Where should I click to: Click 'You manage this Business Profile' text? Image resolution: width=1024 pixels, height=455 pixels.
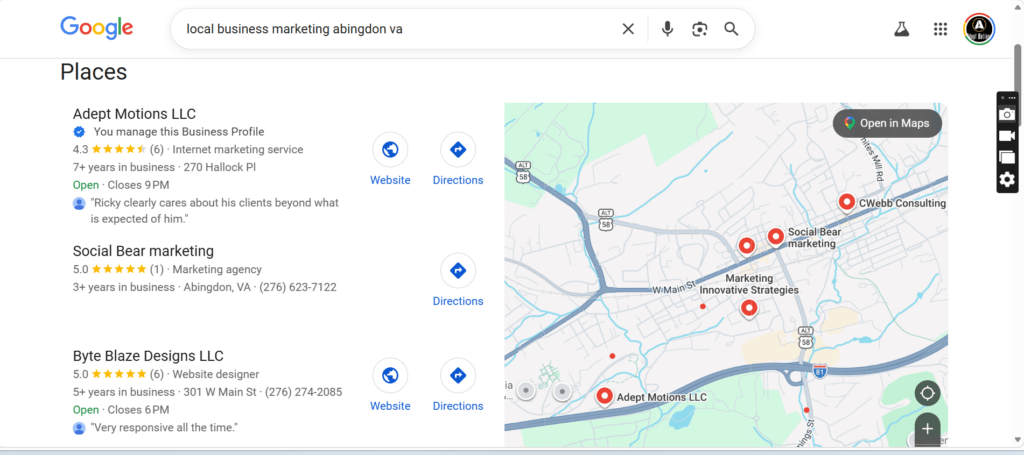[179, 132]
